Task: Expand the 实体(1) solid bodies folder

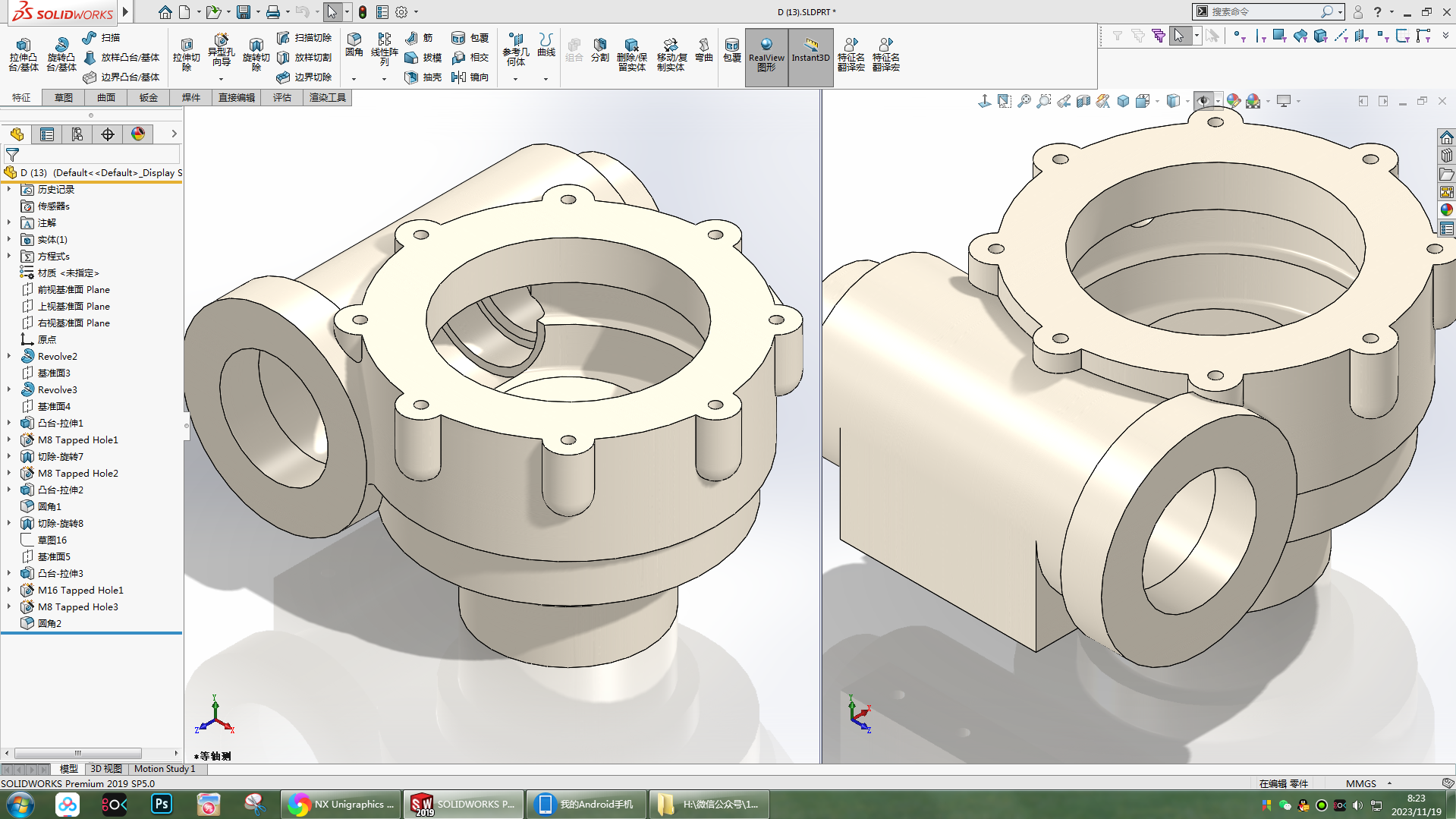Action: (x=9, y=239)
